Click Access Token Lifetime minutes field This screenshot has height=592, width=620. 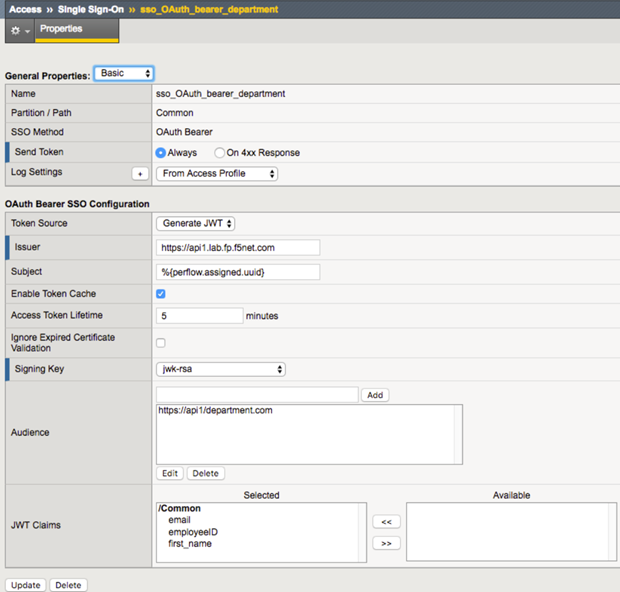pyautogui.click(x=199, y=316)
